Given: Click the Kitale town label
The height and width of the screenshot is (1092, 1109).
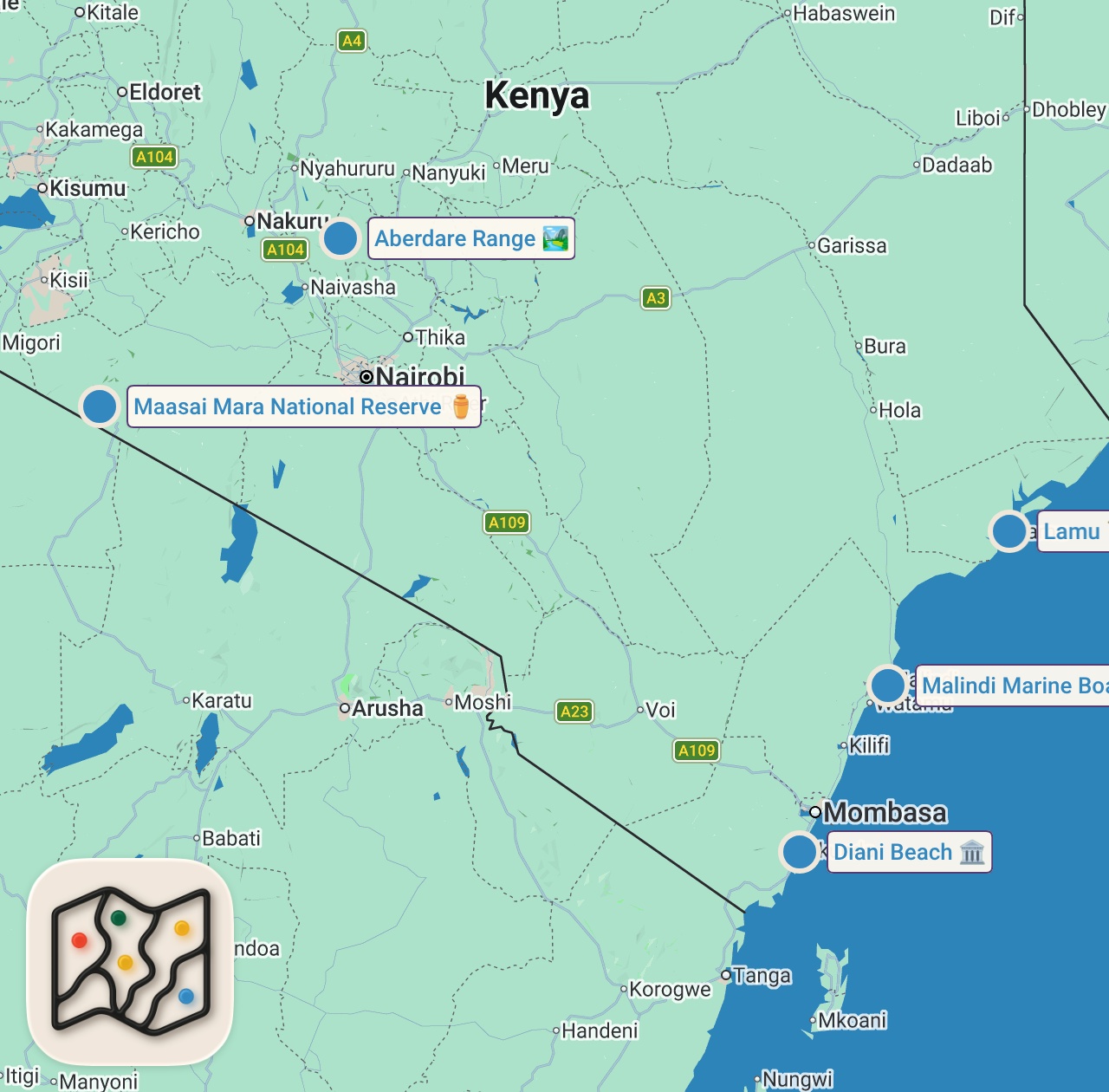Looking at the screenshot, I should point(112,12).
